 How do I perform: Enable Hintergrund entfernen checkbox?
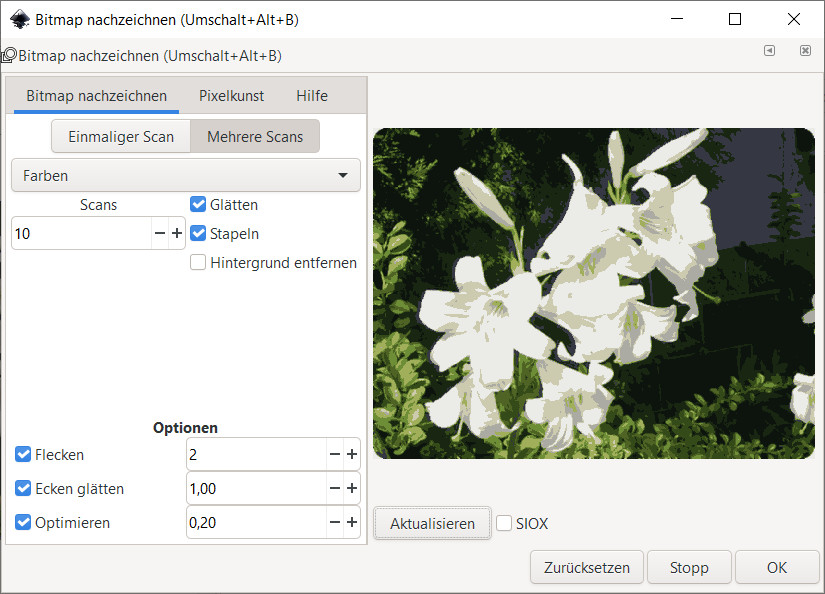[198, 262]
